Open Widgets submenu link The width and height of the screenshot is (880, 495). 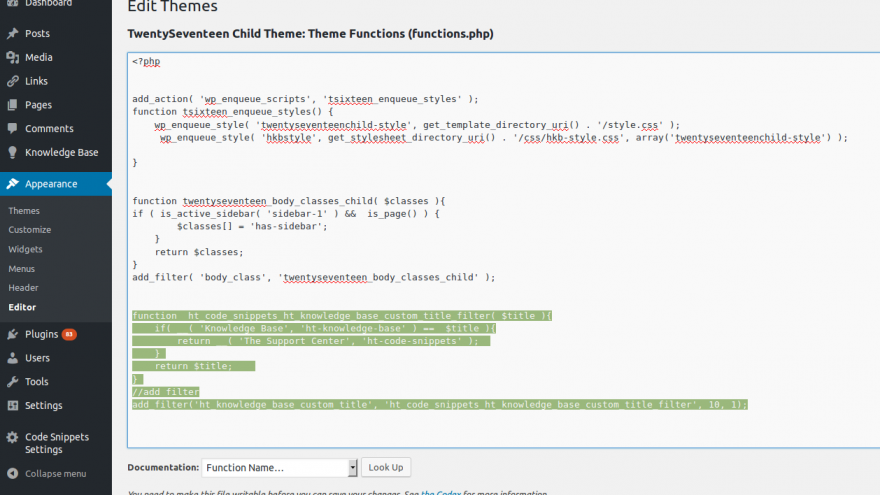point(25,249)
